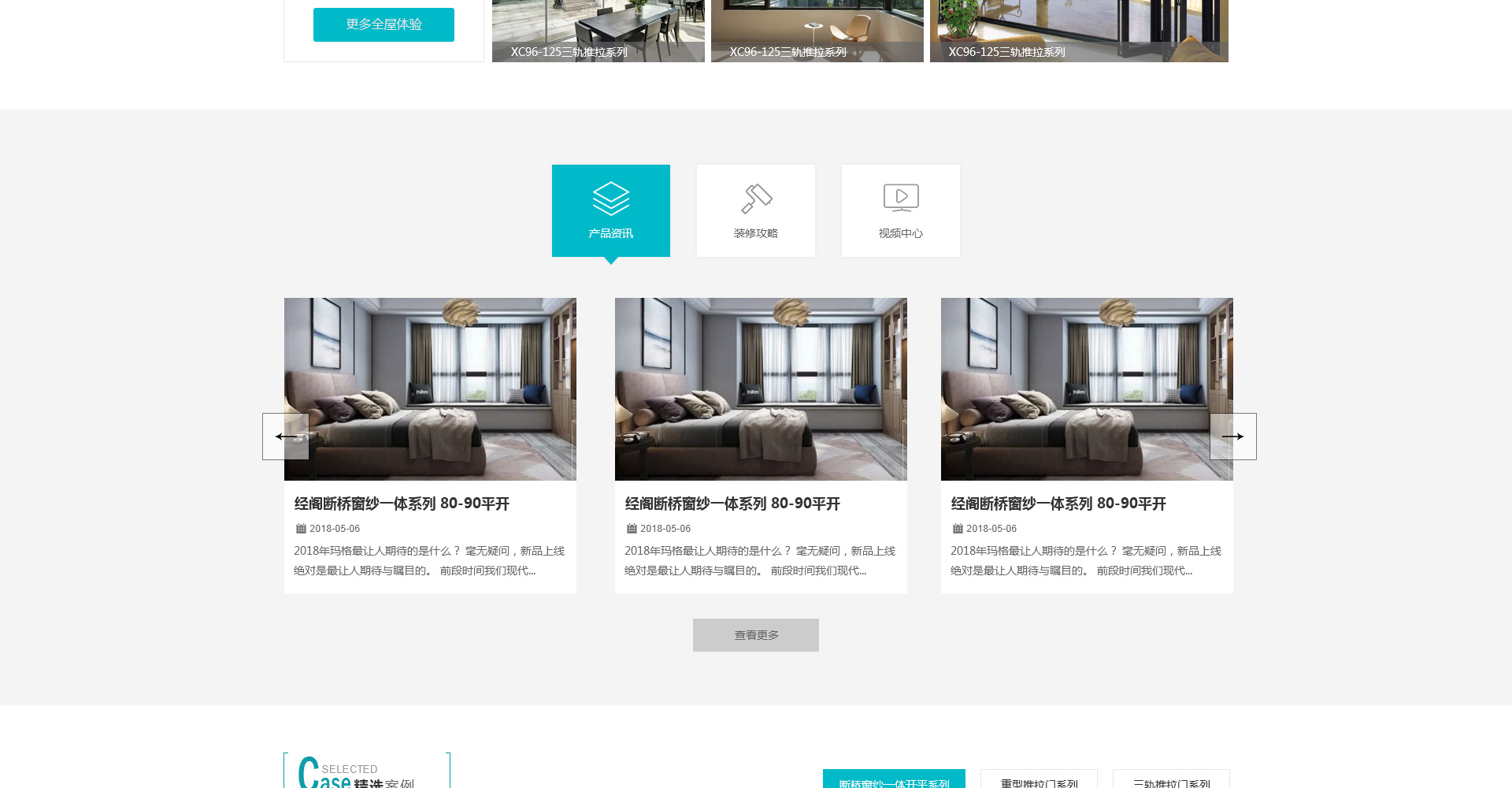Screen dimensions: 1512x788
Task: Open first article title 经阁断桥窗纱一体系列
Action: coord(402,504)
